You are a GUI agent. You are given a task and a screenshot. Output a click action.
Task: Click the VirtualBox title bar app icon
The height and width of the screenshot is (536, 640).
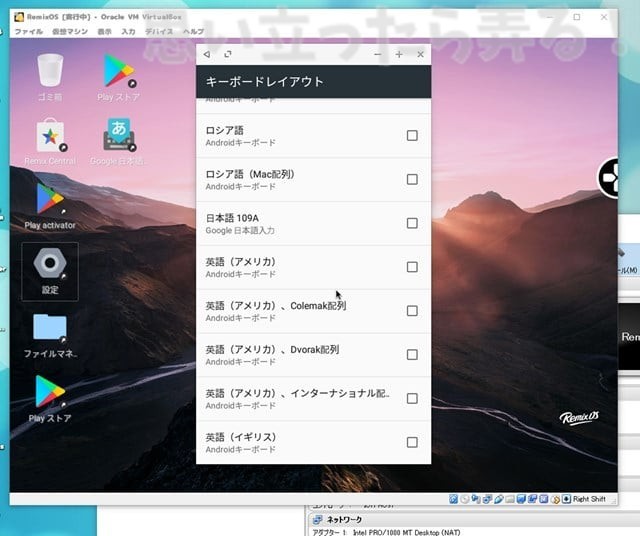[x=19, y=17]
